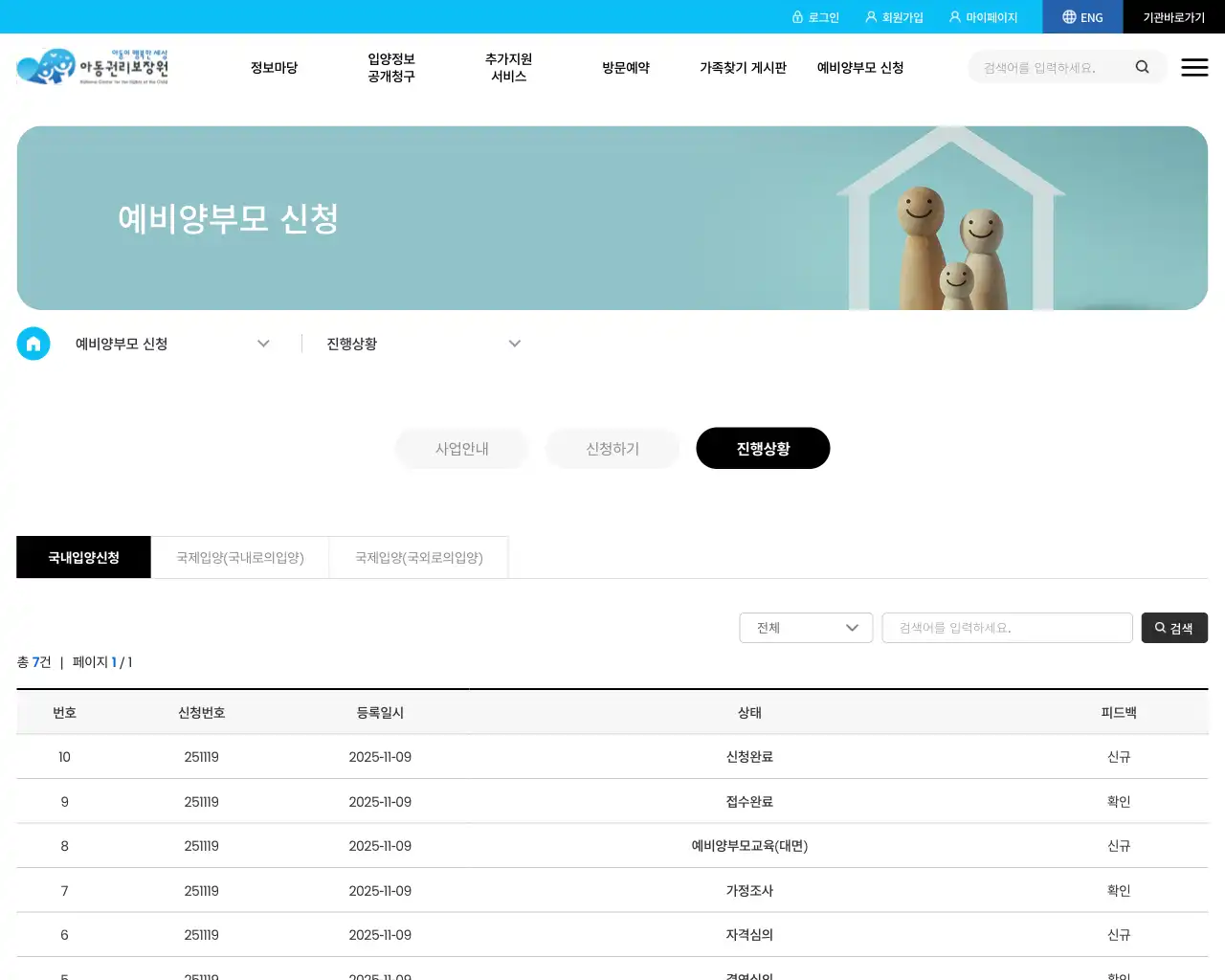
Task: Click the home icon in the breadcrumb
Action: coord(33,343)
